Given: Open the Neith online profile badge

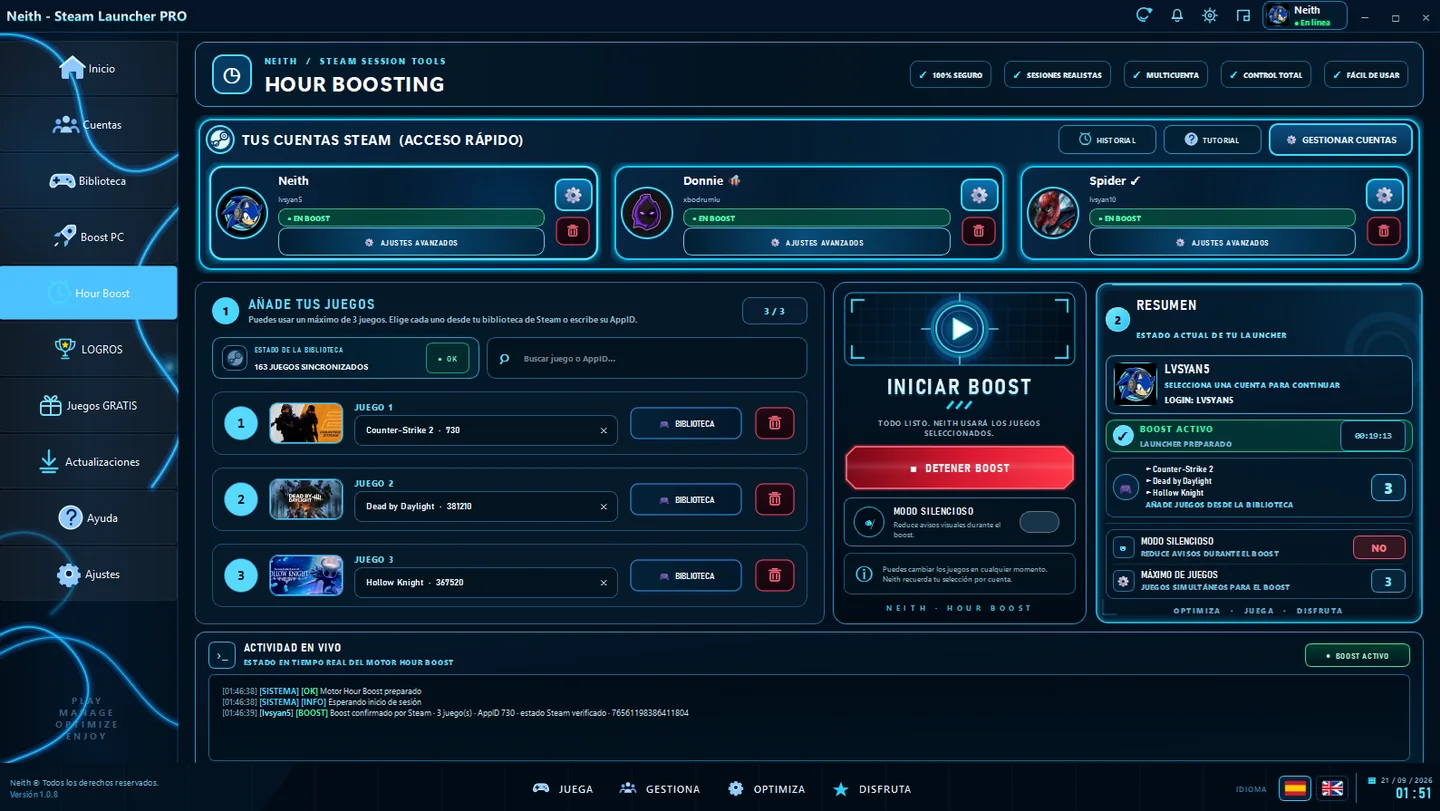Looking at the screenshot, I should 1305,15.
